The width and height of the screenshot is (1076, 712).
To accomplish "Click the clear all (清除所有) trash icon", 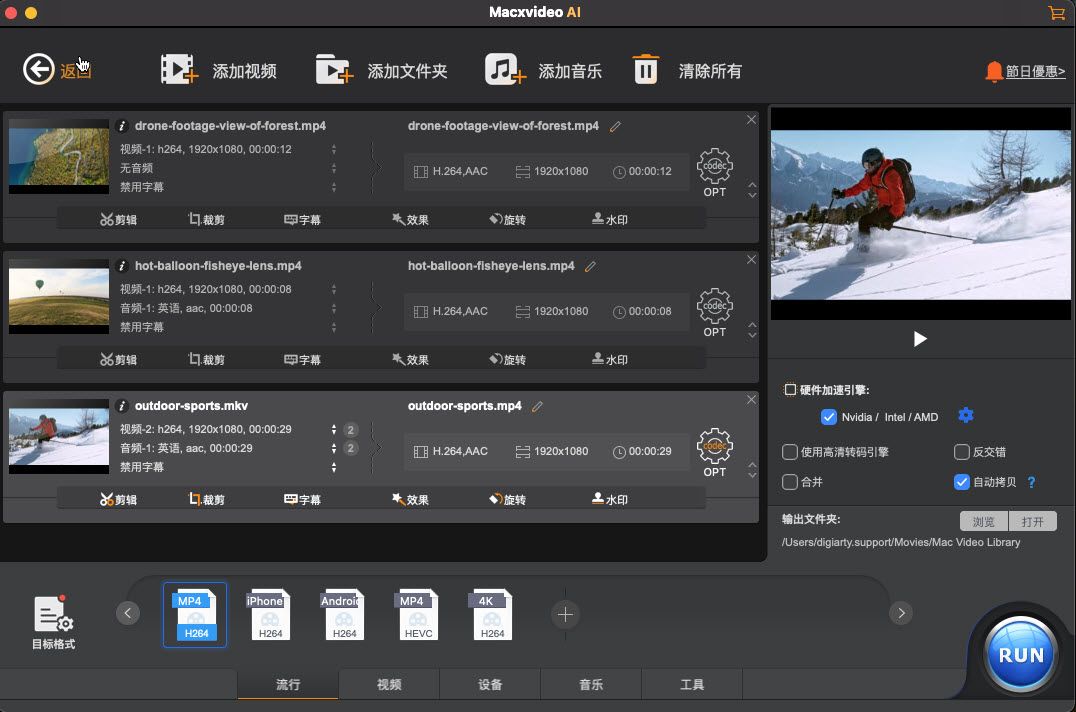I will [645, 69].
